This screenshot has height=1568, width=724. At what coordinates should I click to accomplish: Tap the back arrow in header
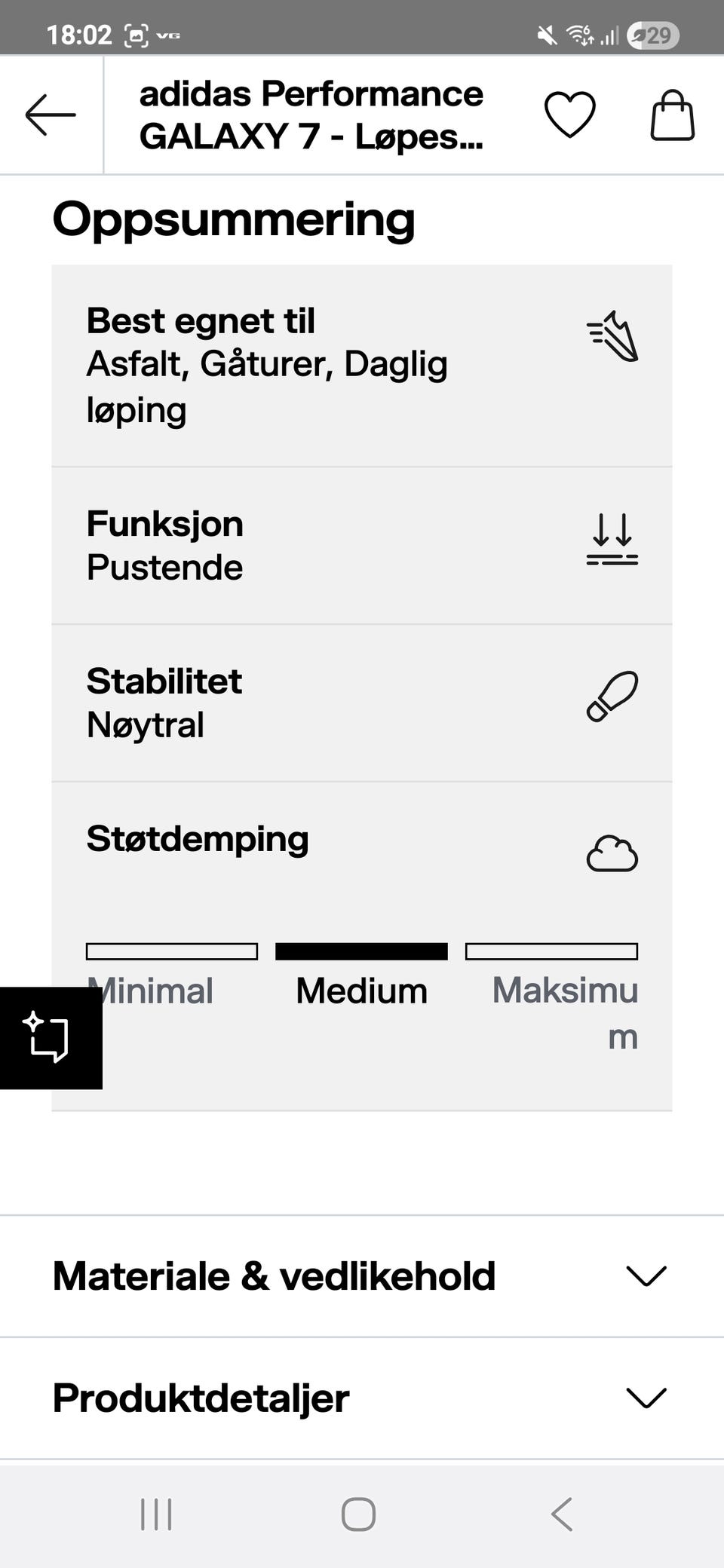coord(51,115)
